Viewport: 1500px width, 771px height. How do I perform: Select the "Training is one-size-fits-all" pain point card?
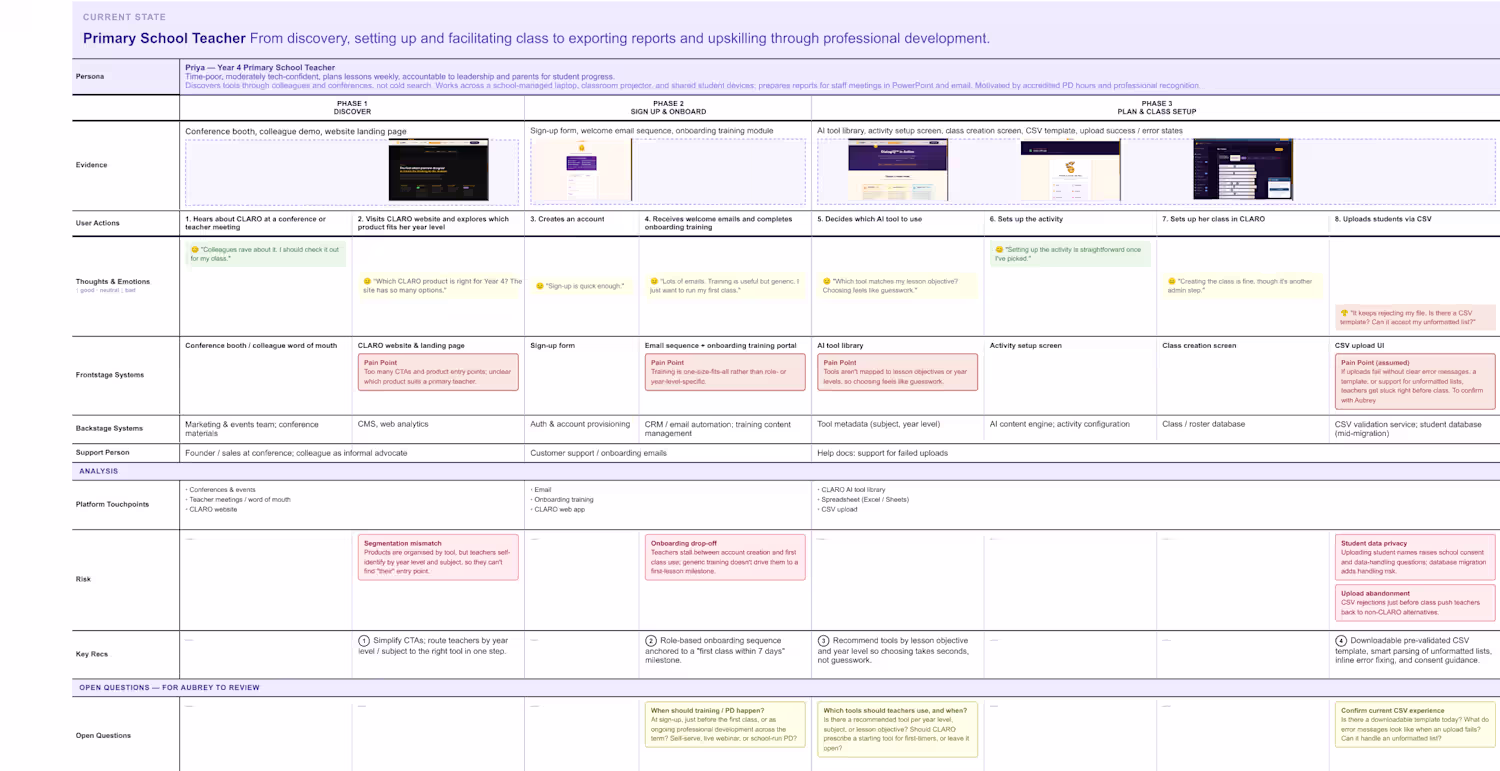click(725, 371)
